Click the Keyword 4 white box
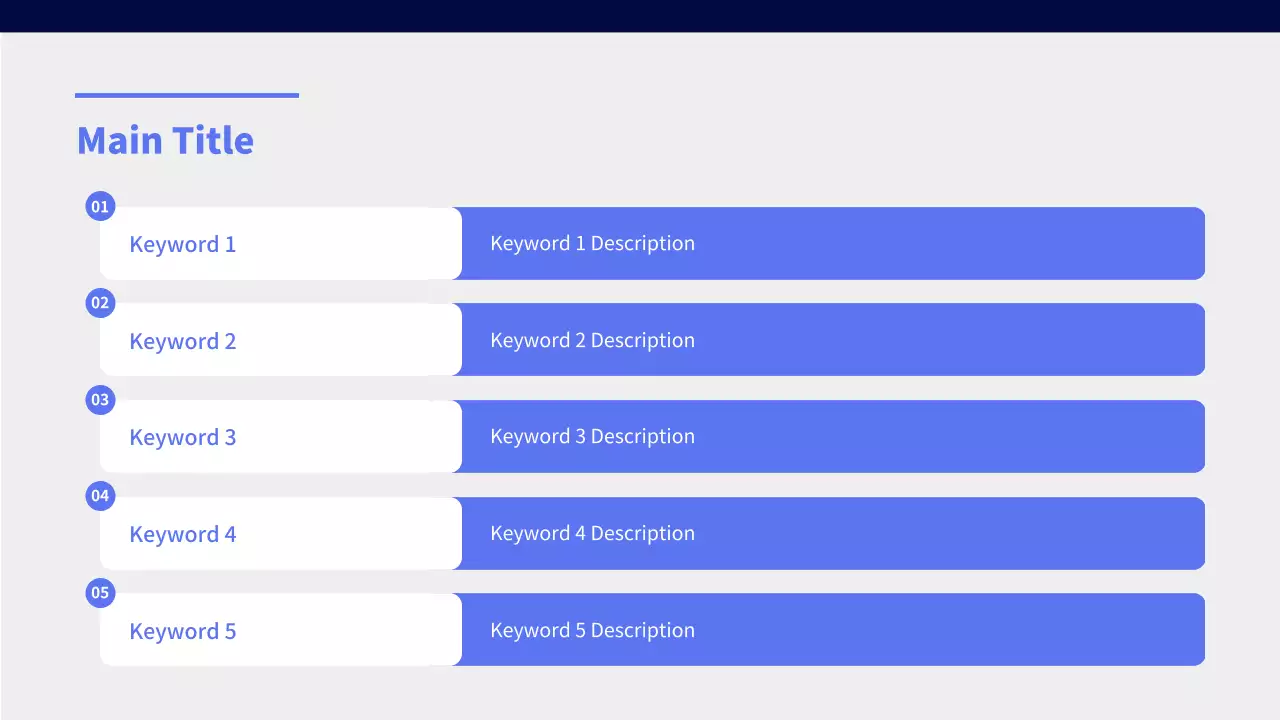Viewport: 1280px width, 720px height. click(x=280, y=534)
